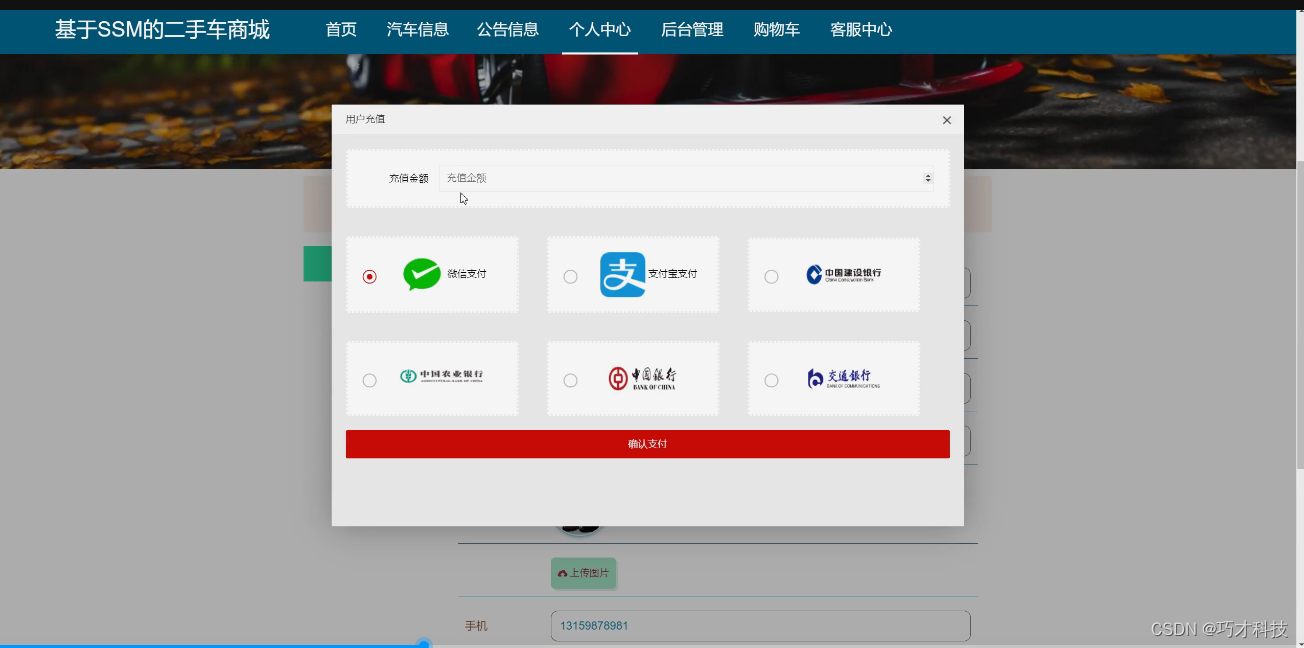Click the red 确认支付 button

coord(648,444)
